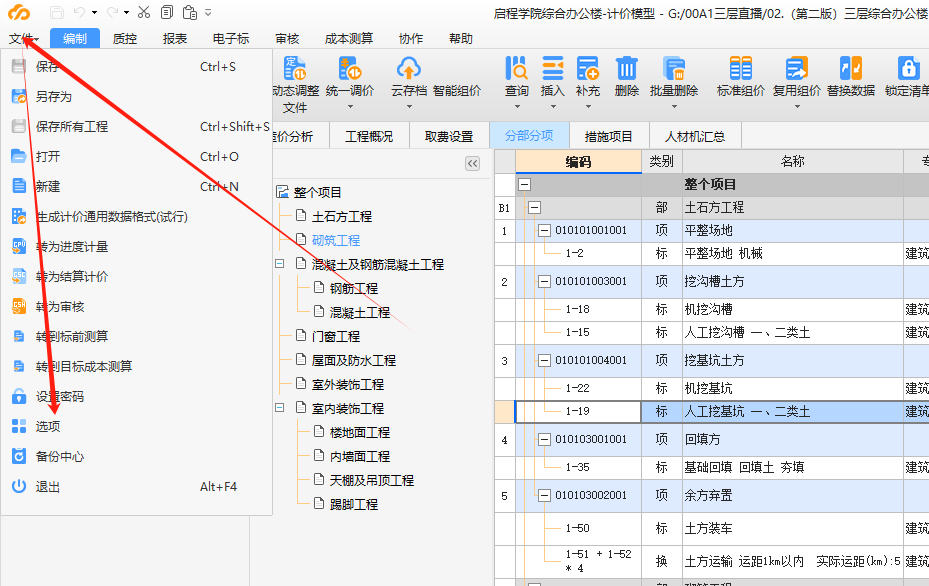This screenshot has height=586, width=929.
Task: Click the orange application logo icon
Action: point(19,12)
